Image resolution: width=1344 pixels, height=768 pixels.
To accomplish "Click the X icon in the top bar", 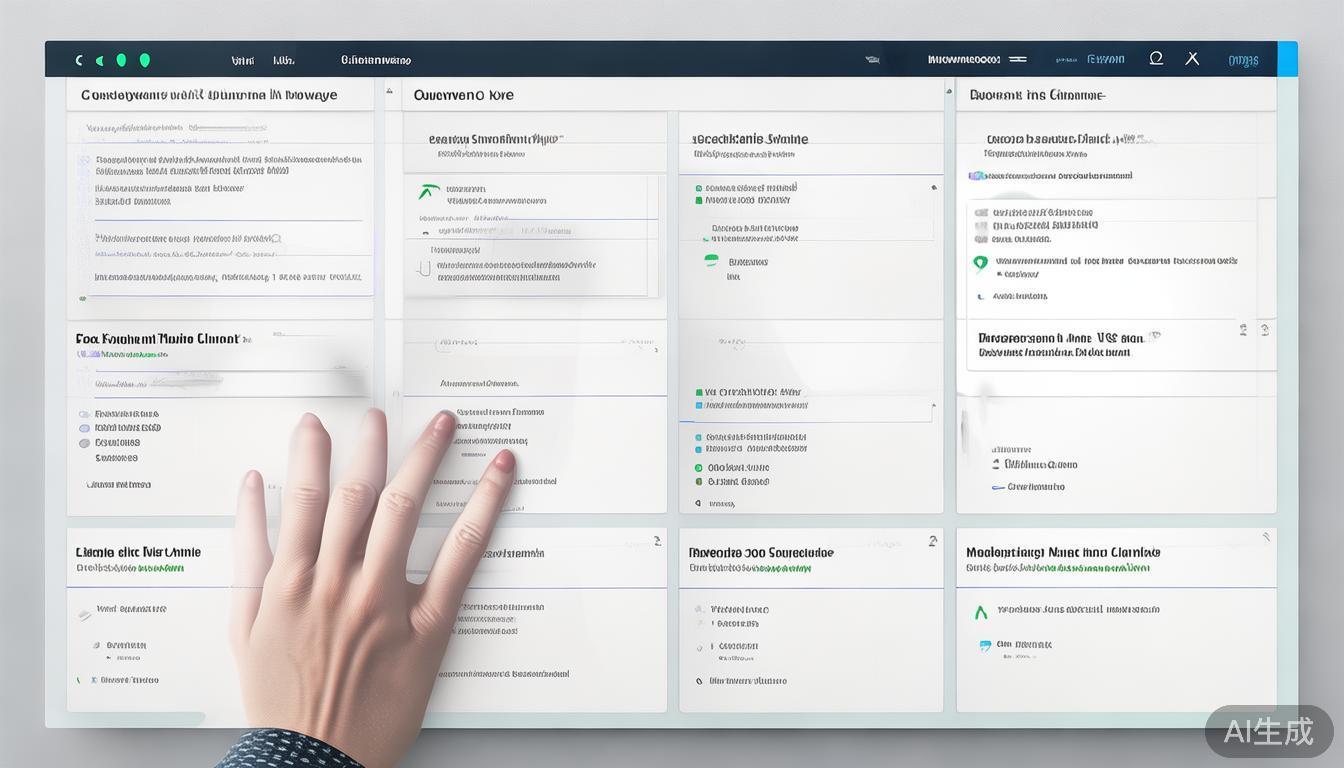I will click(x=1192, y=59).
